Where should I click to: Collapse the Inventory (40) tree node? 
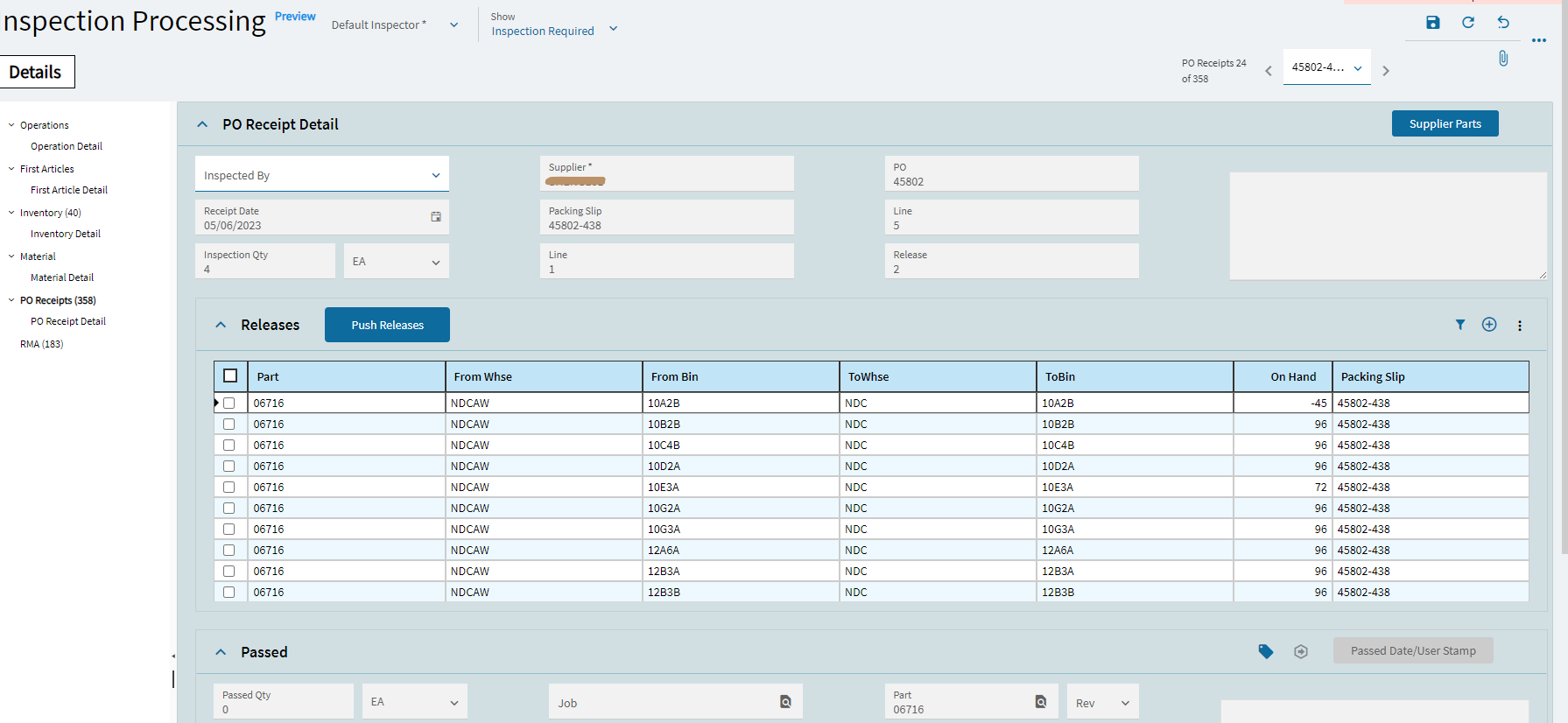pos(11,213)
